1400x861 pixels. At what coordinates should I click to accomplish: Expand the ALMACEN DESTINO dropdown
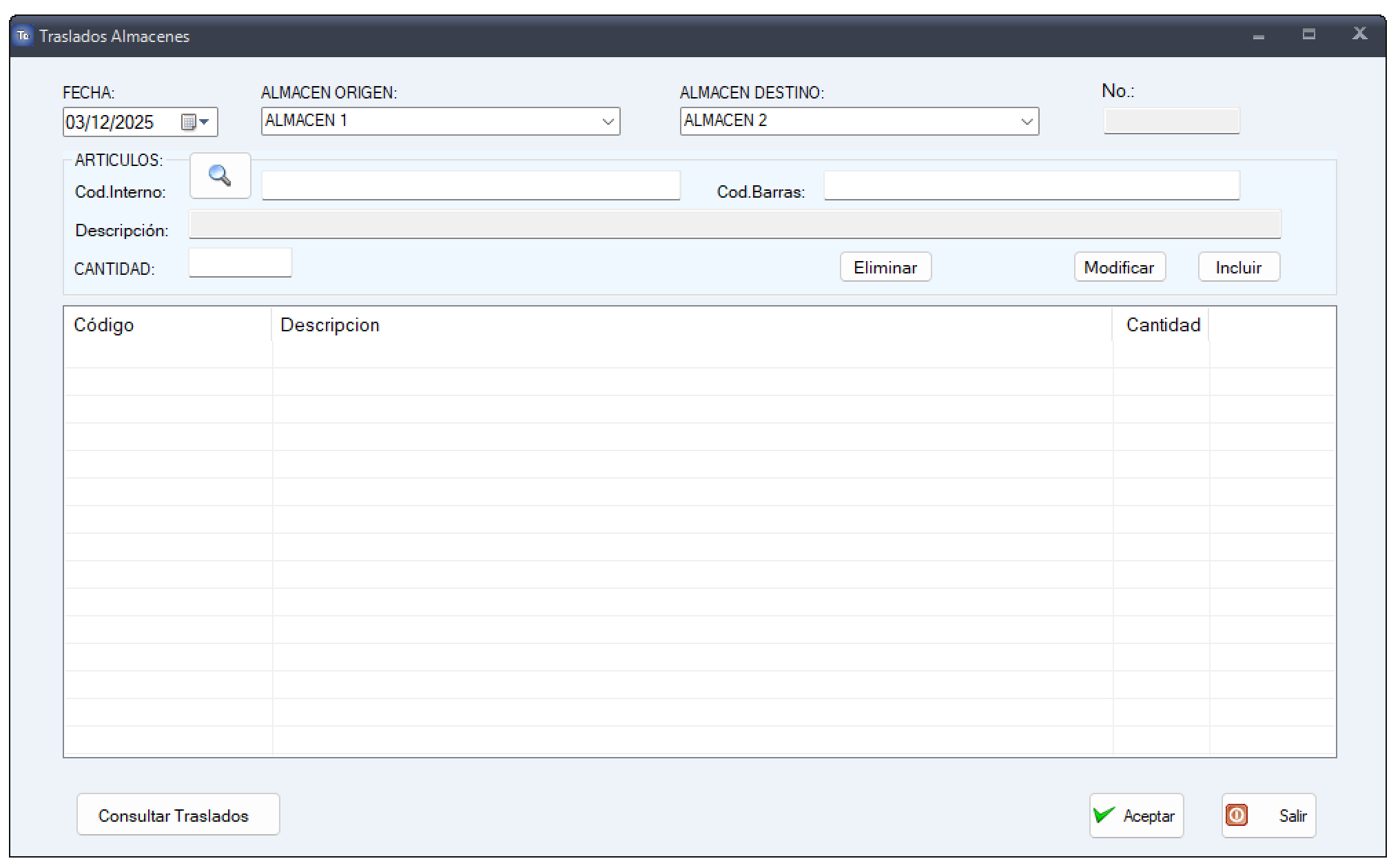(1027, 121)
